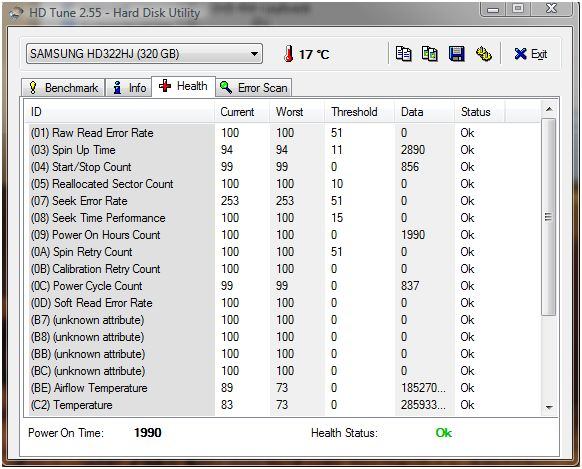
Task: Switch to the Benchmark tab
Action: [63, 88]
